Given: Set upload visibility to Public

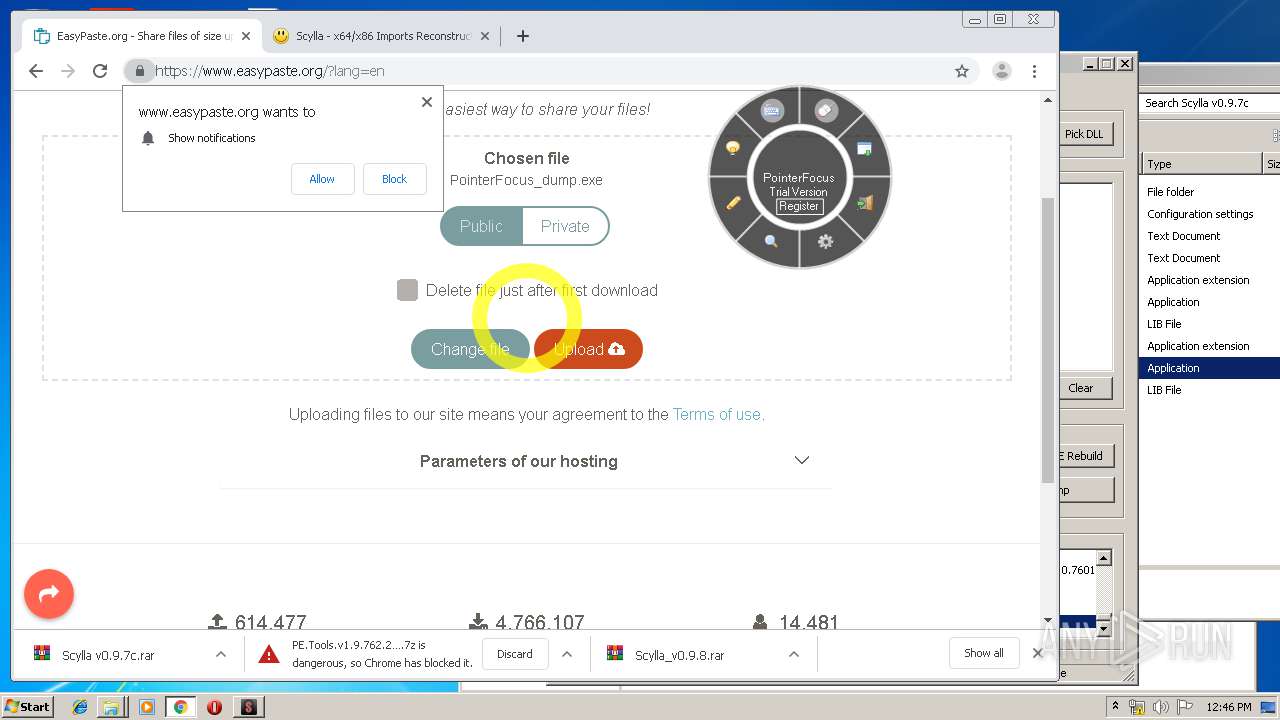Looking at the screenshot, I should (x=481, y=226).
